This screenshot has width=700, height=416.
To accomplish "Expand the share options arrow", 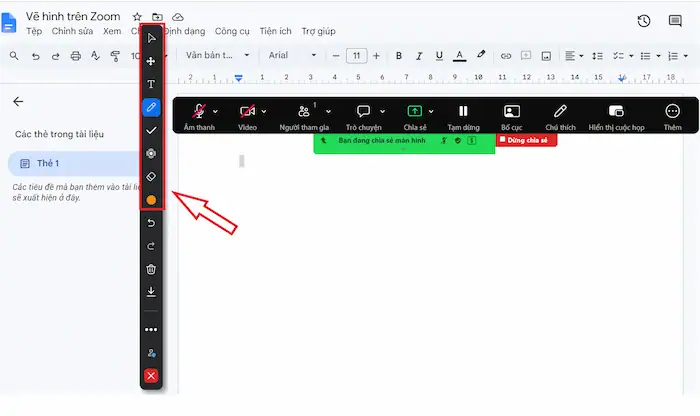I will 431,112.
